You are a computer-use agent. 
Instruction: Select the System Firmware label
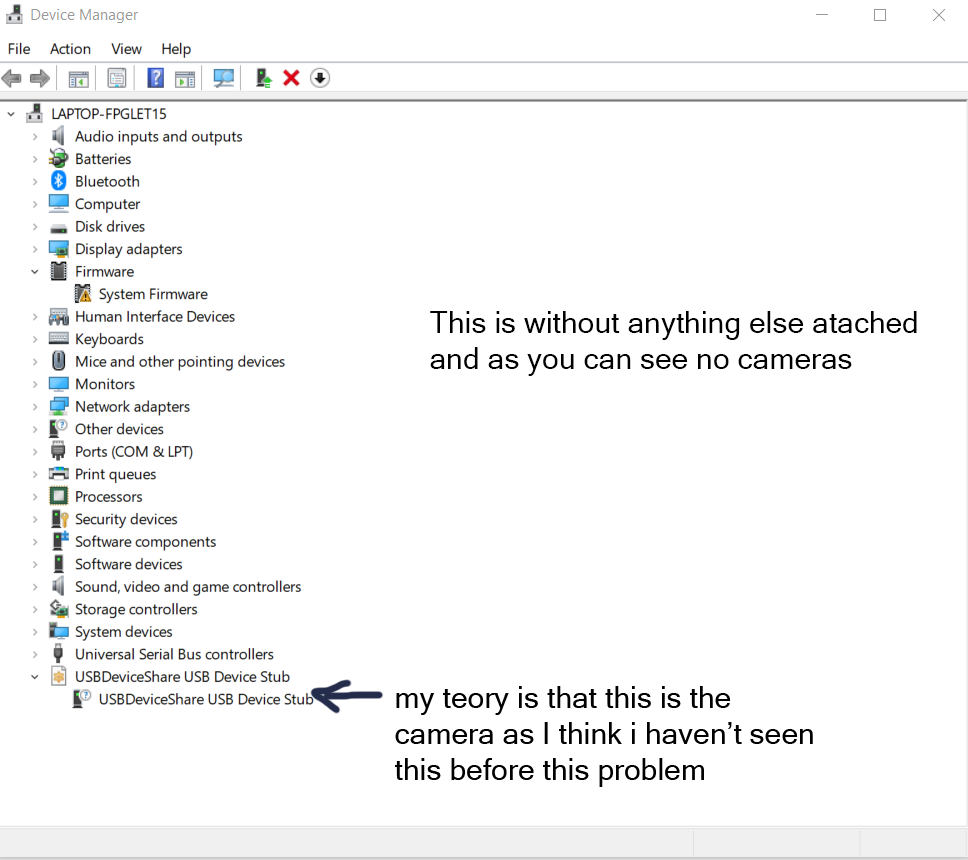[x=153, y=294]
